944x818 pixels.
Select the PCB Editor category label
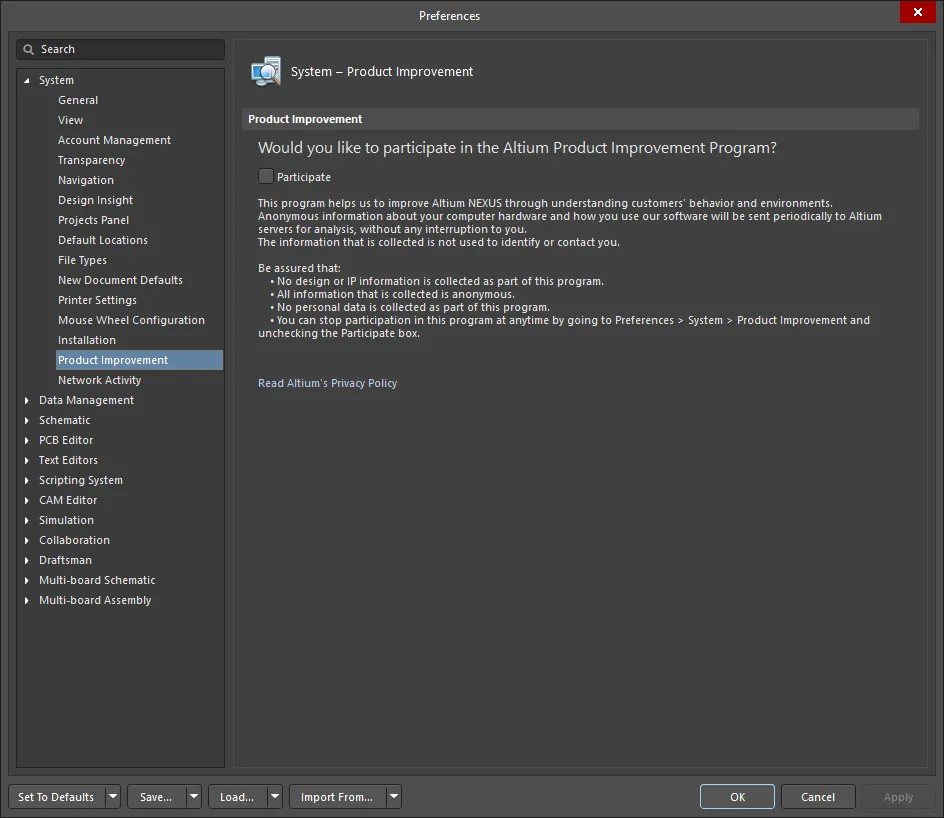click(x=66, y=440)
